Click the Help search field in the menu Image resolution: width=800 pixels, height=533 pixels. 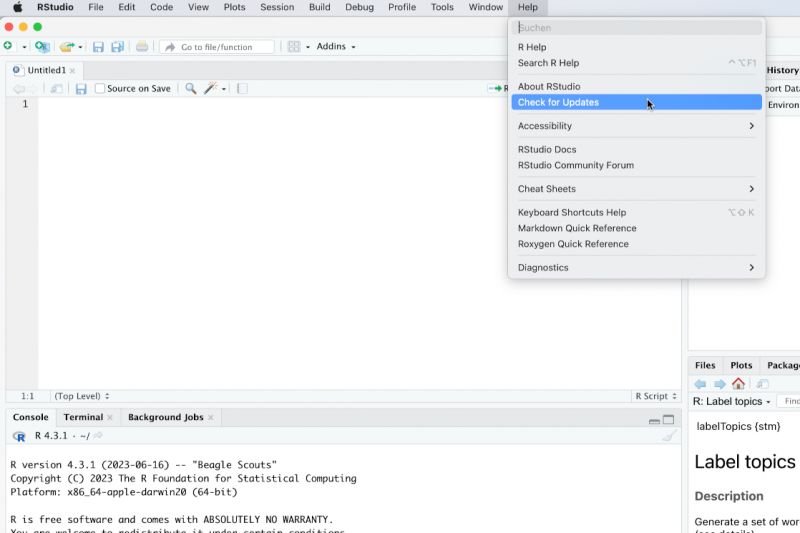637,28
